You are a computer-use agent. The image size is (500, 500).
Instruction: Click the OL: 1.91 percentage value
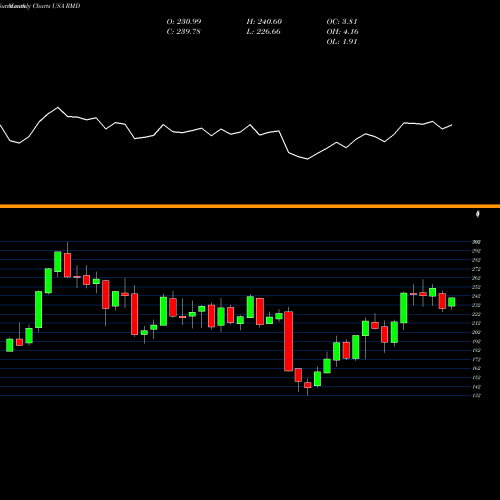click(342, 42)
